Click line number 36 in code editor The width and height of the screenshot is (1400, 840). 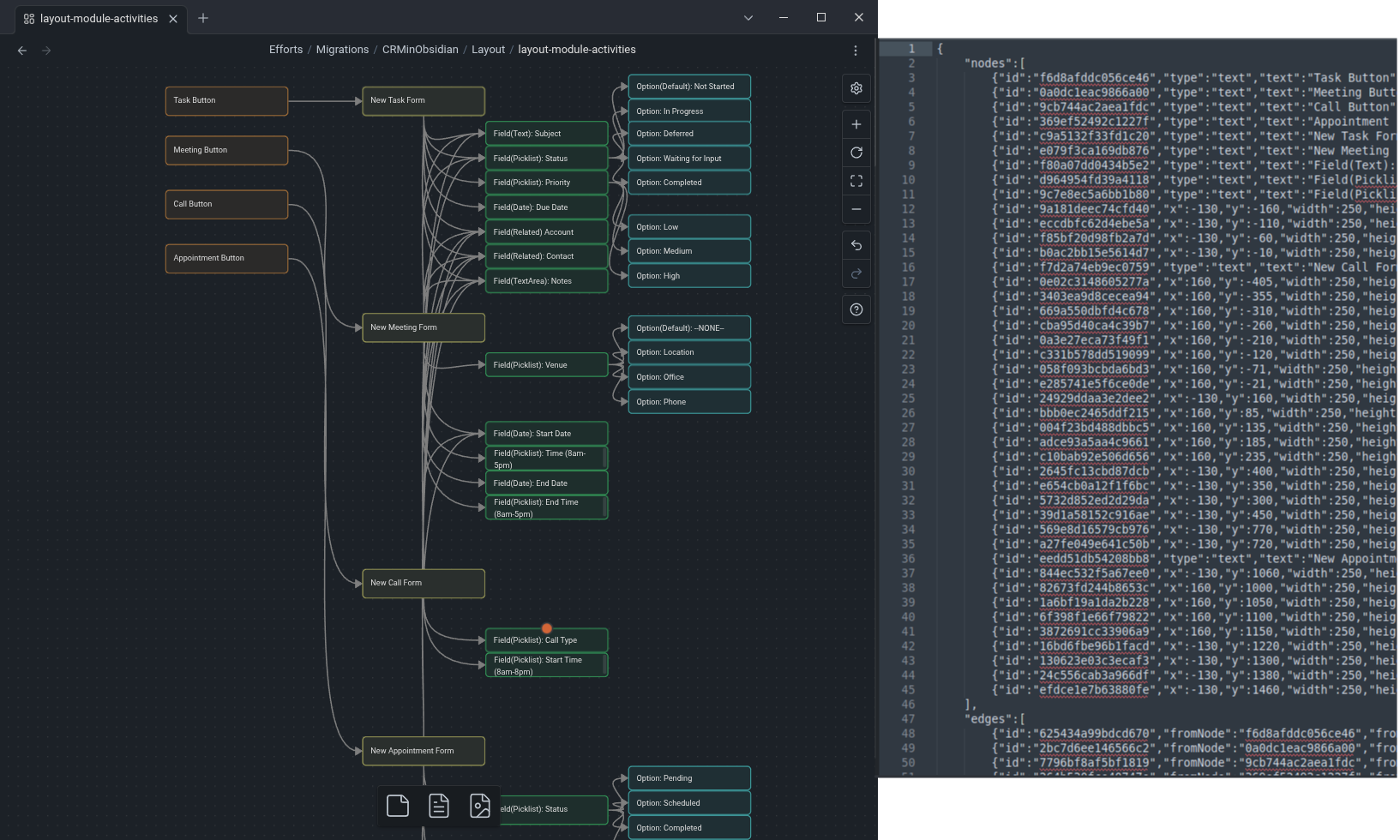click(908, 559)
